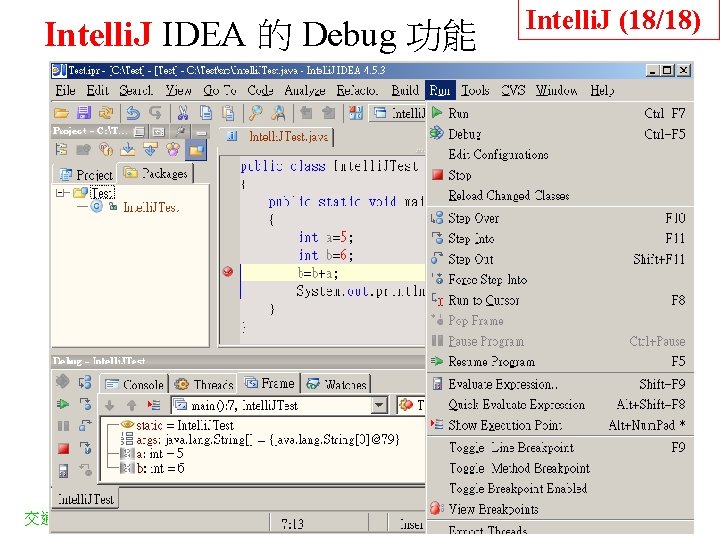Collapse the Test project tree node
The width and height of the screenshot is (720, 540).
60,193
